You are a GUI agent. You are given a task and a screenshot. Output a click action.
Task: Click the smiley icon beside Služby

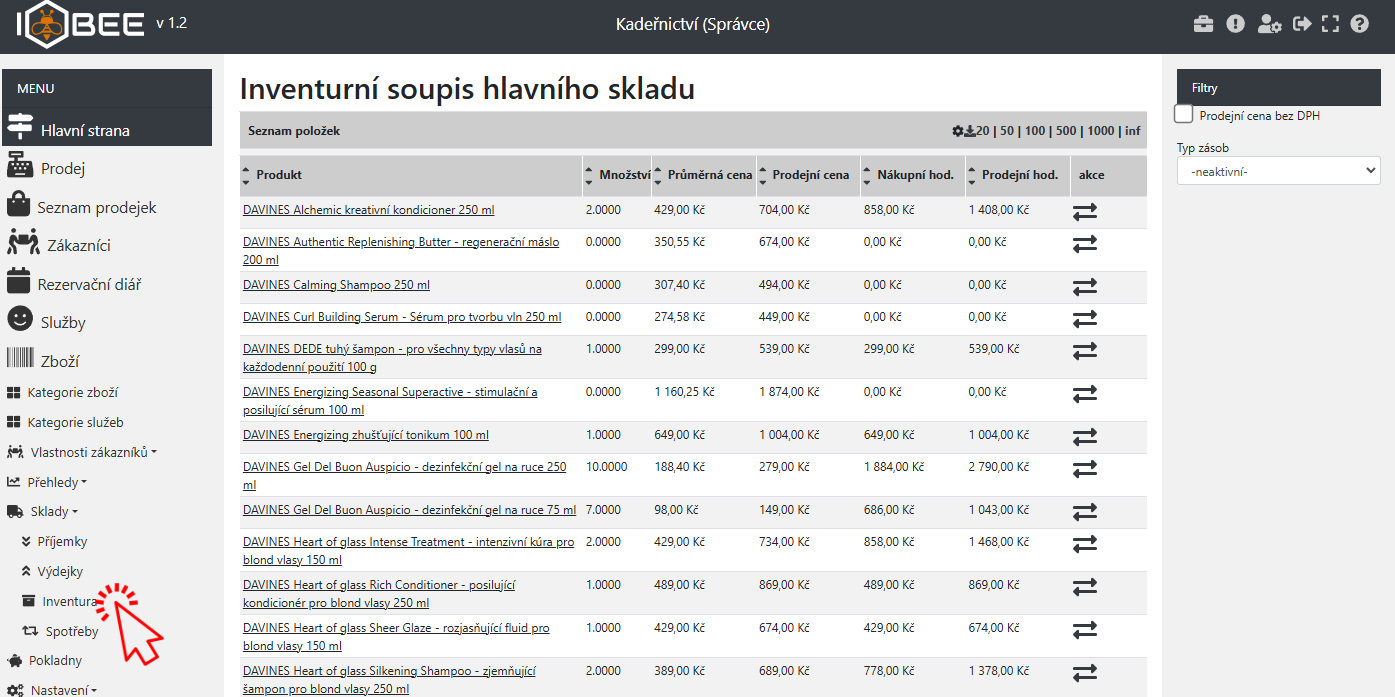20,320
